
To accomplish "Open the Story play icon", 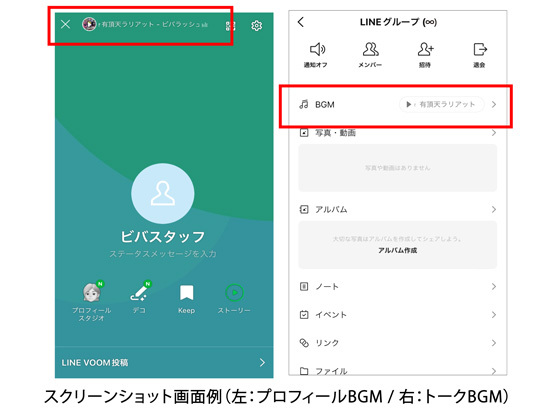I will (234, 292).
